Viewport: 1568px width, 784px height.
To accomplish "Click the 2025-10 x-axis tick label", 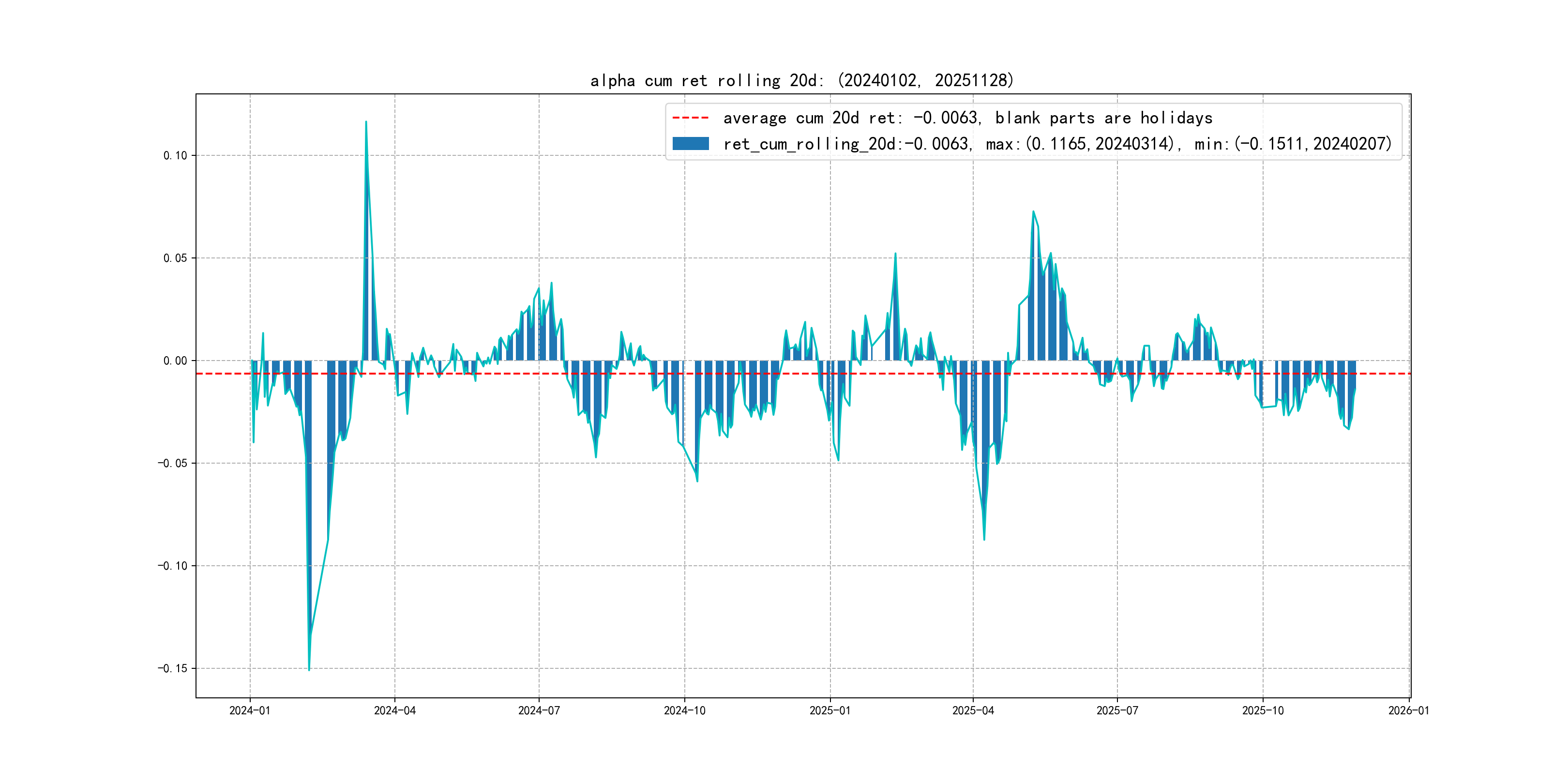I will pos(1263,710).
